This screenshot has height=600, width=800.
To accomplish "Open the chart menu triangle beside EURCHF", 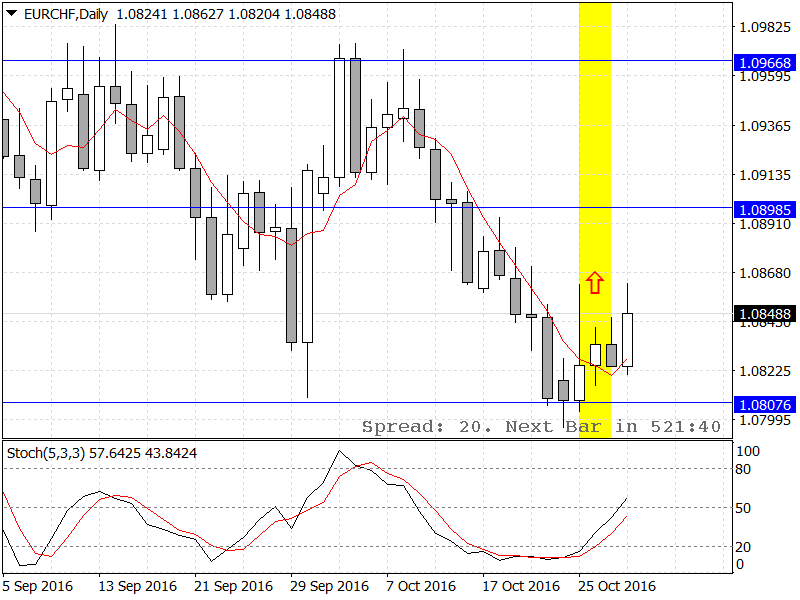I will click(12, 14).
